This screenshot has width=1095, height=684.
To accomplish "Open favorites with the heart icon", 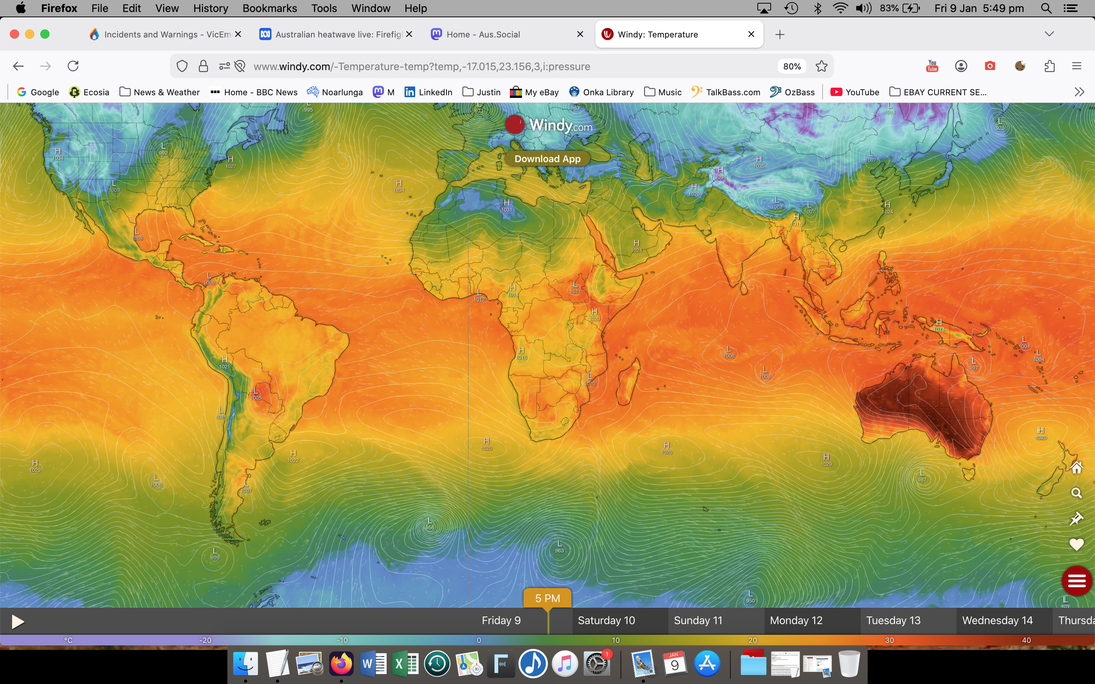I will point(1076,545).
